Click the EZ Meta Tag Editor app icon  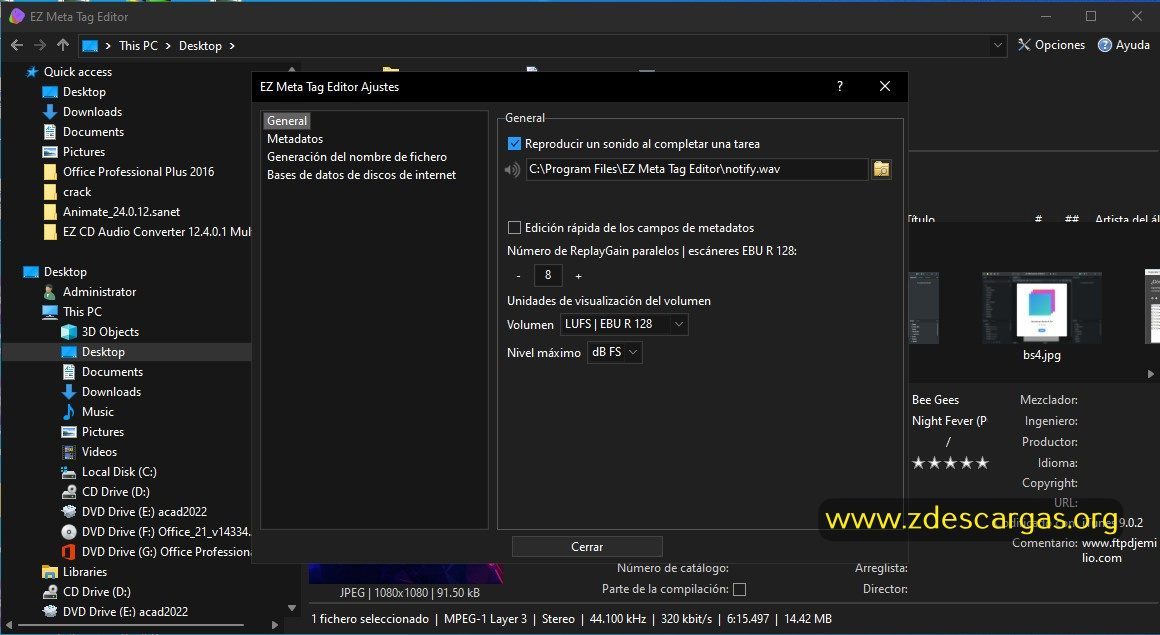[16, 16]
